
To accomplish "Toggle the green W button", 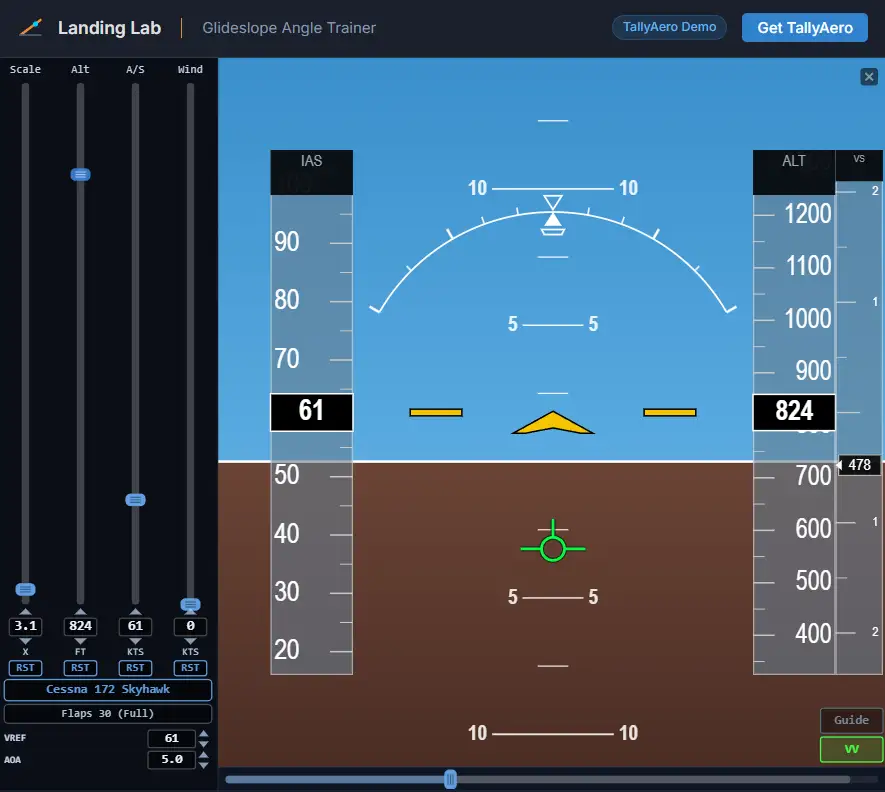I will tap(851, 749).
